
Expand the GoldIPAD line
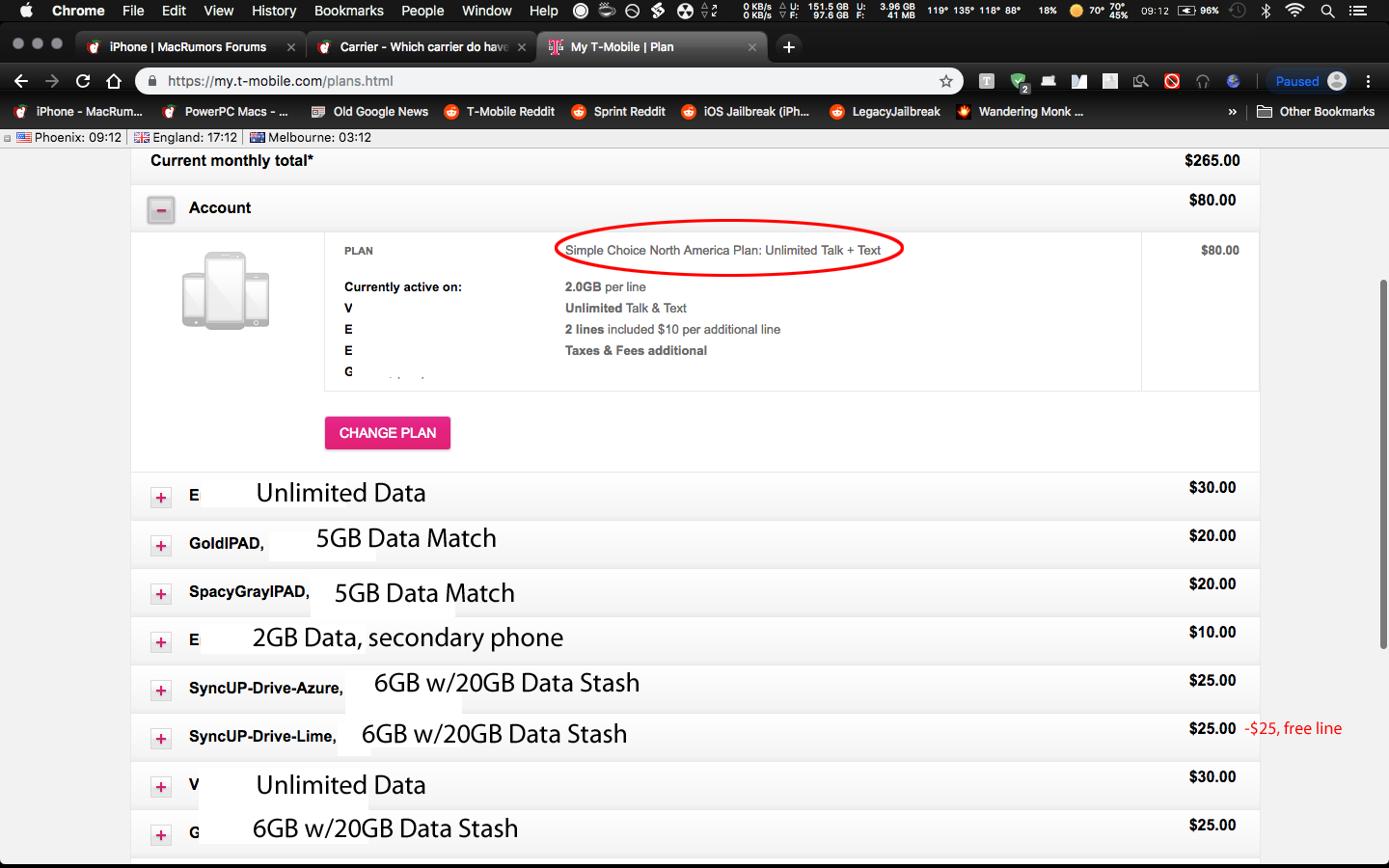pyautogui.click(x=161, y=546)
